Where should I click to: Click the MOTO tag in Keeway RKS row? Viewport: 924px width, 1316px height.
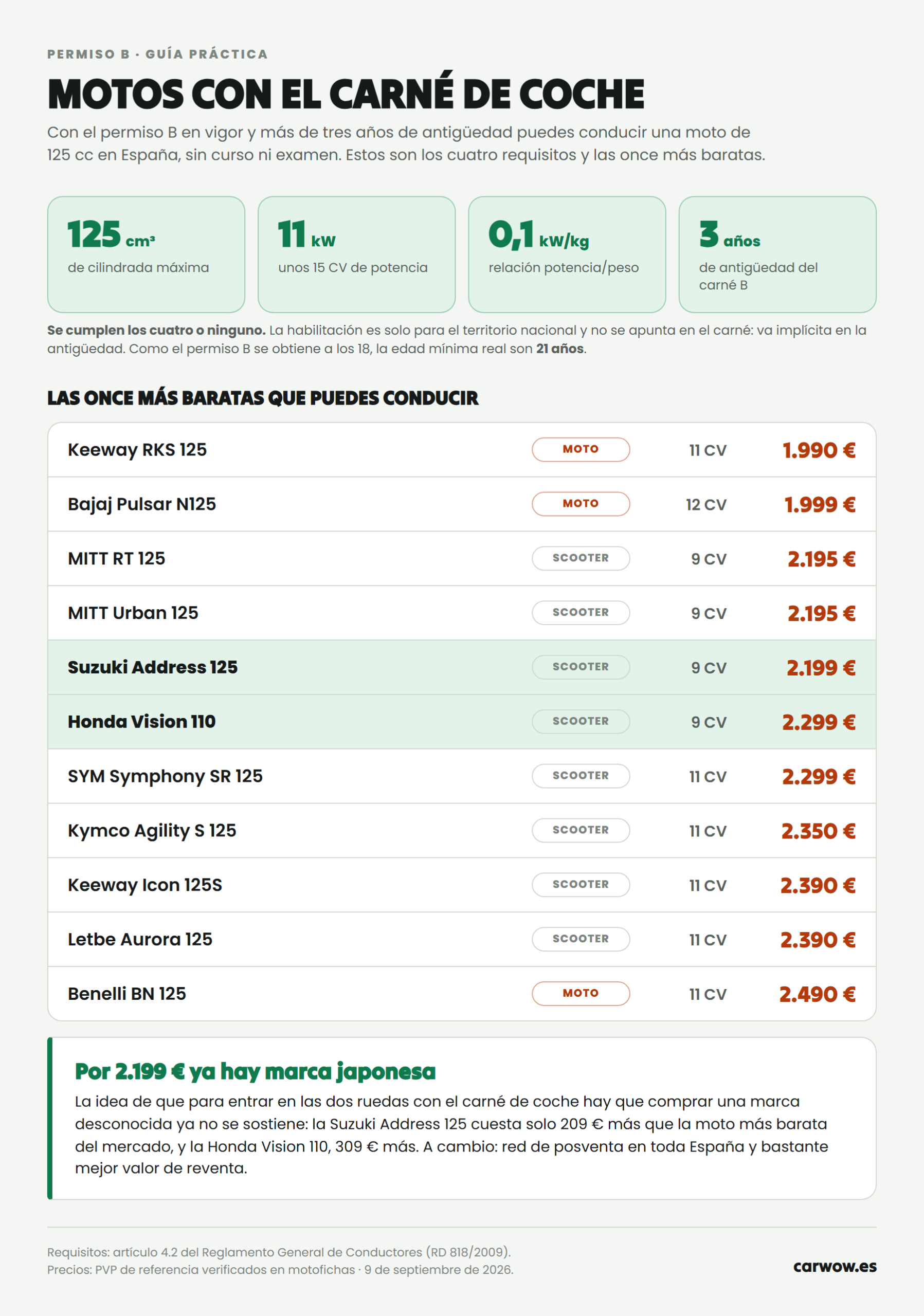tap(581, 449)
